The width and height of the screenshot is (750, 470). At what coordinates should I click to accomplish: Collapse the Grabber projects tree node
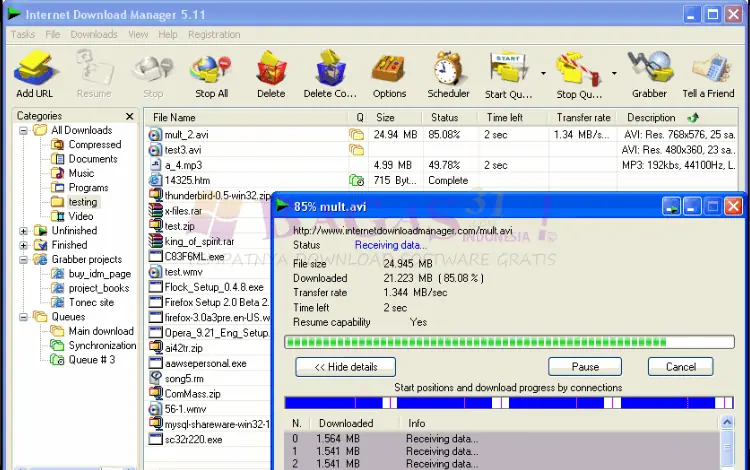point(24,259)
